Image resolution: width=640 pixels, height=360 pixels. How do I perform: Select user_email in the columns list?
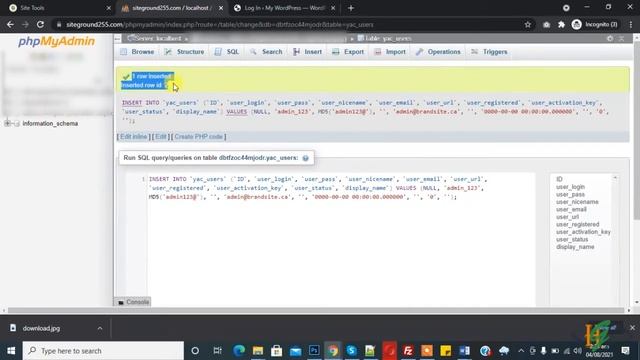[571, 209]
